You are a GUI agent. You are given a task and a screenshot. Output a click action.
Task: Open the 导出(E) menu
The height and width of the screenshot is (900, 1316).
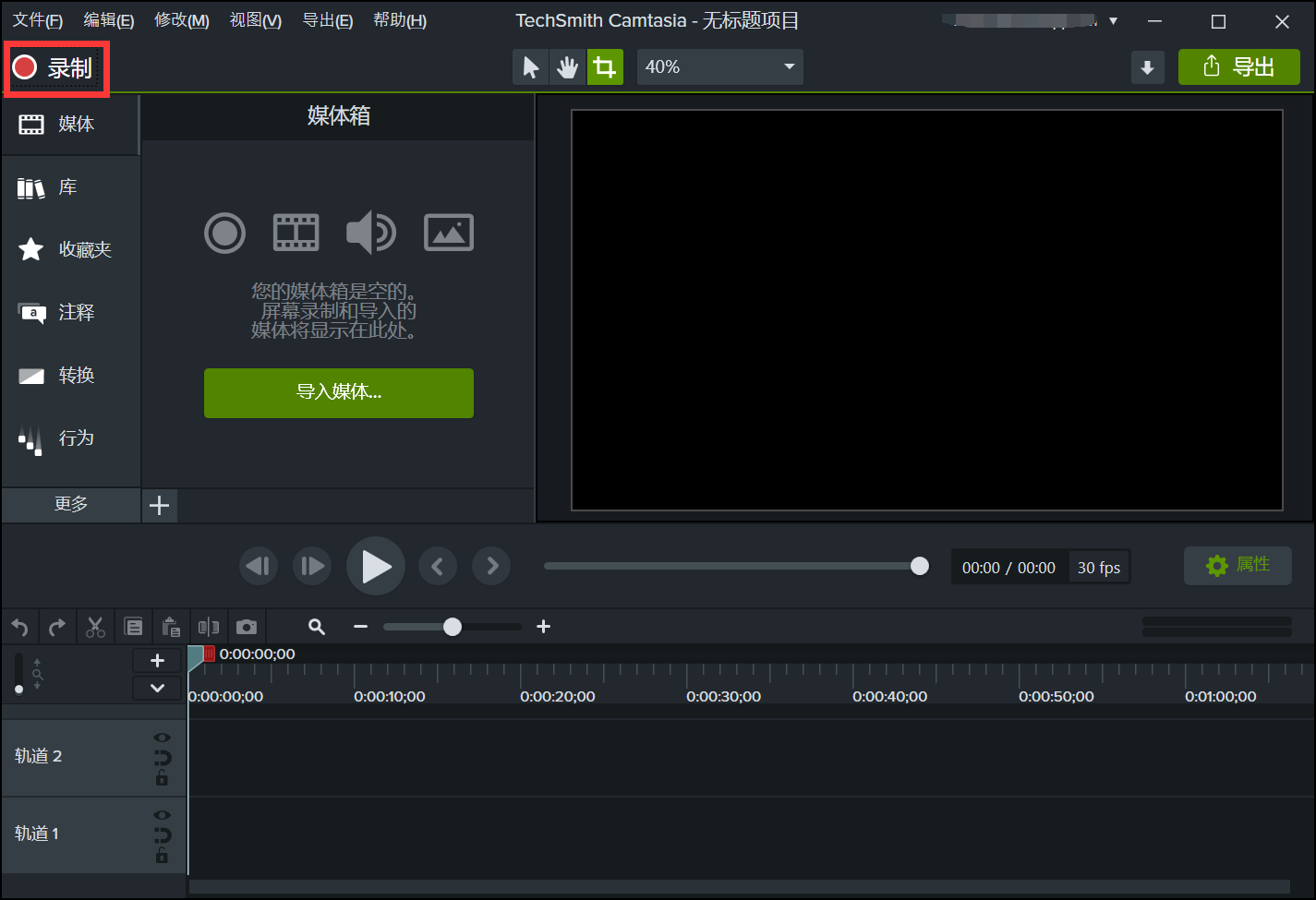tap(328, 20)
